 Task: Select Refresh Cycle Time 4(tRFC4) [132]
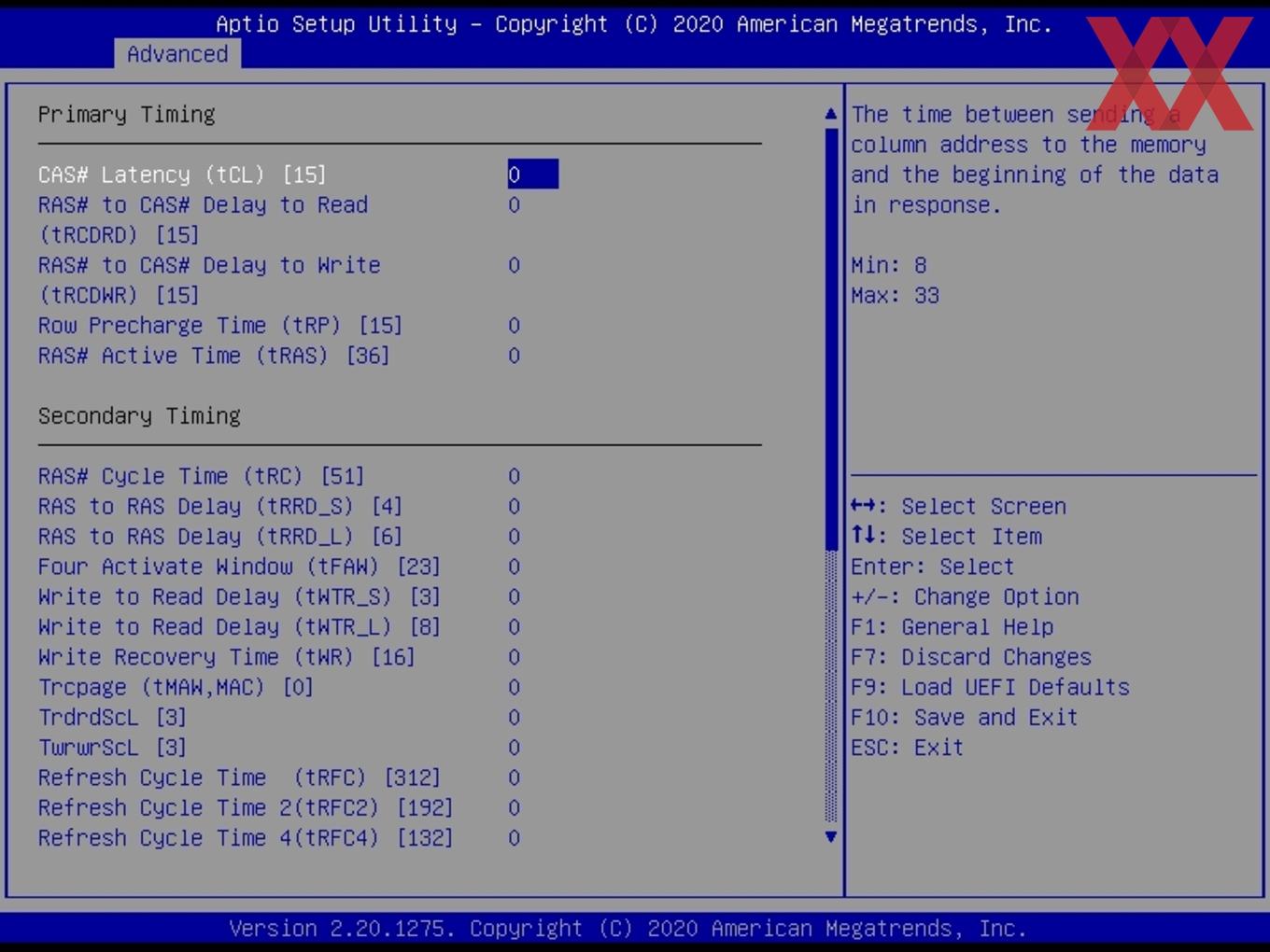click(x=246, y=838)
